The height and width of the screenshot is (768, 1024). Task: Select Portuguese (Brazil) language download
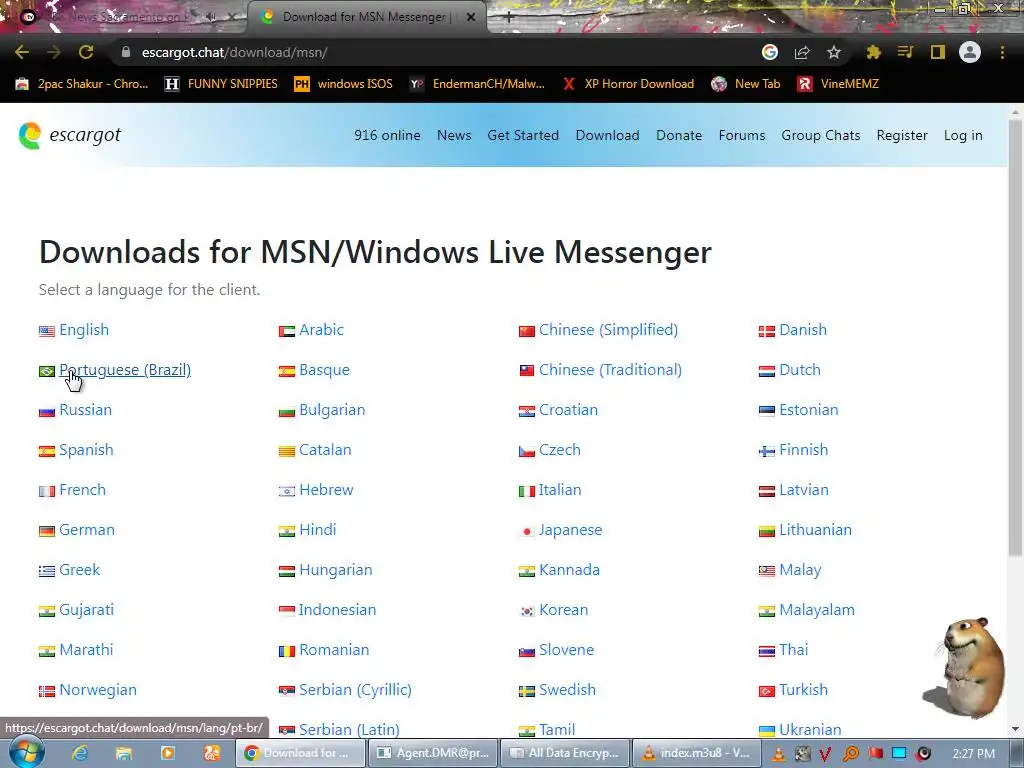click(125, 370)
